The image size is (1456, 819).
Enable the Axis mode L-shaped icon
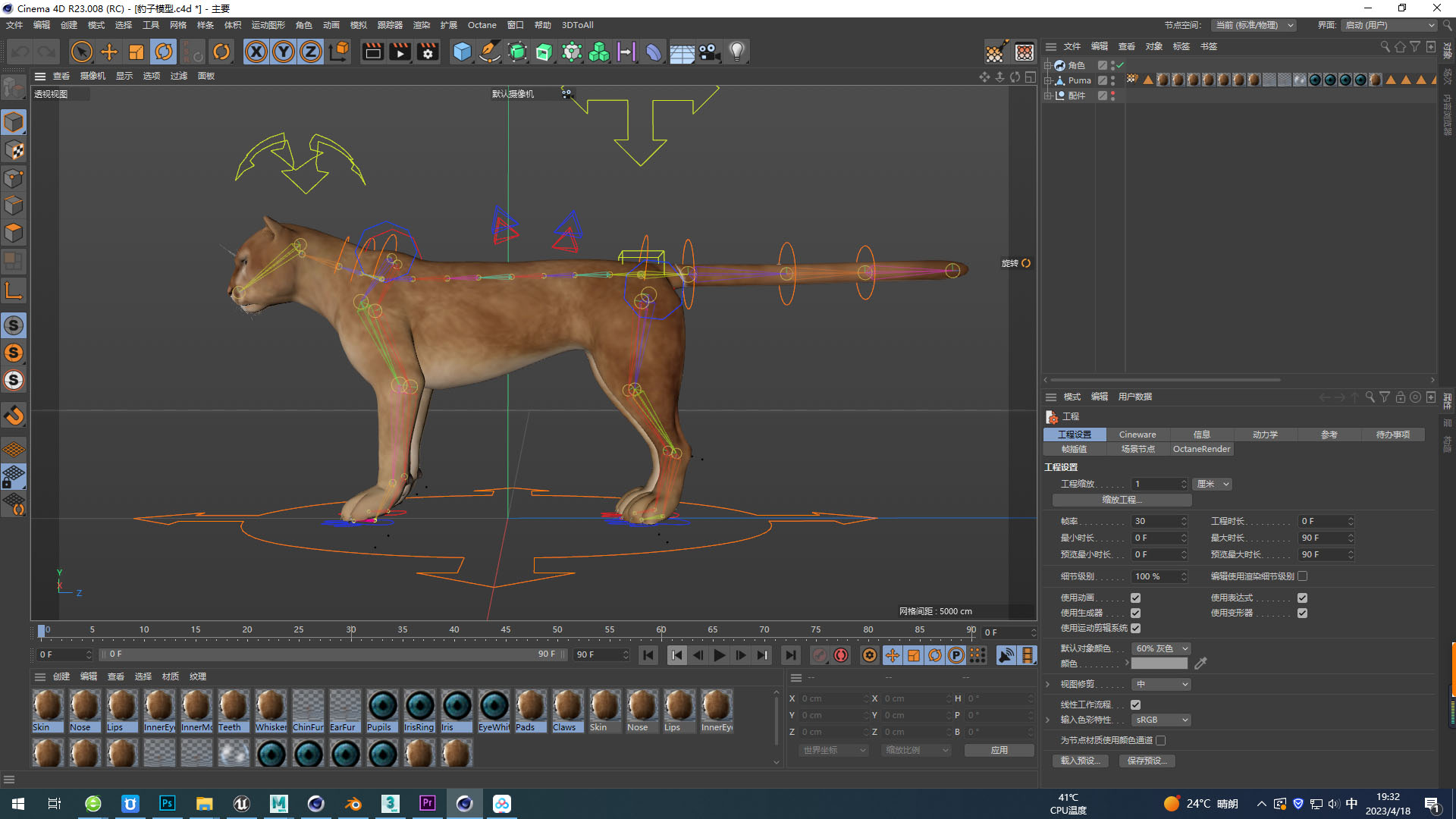pyautogui.click(x=14, y=290)
